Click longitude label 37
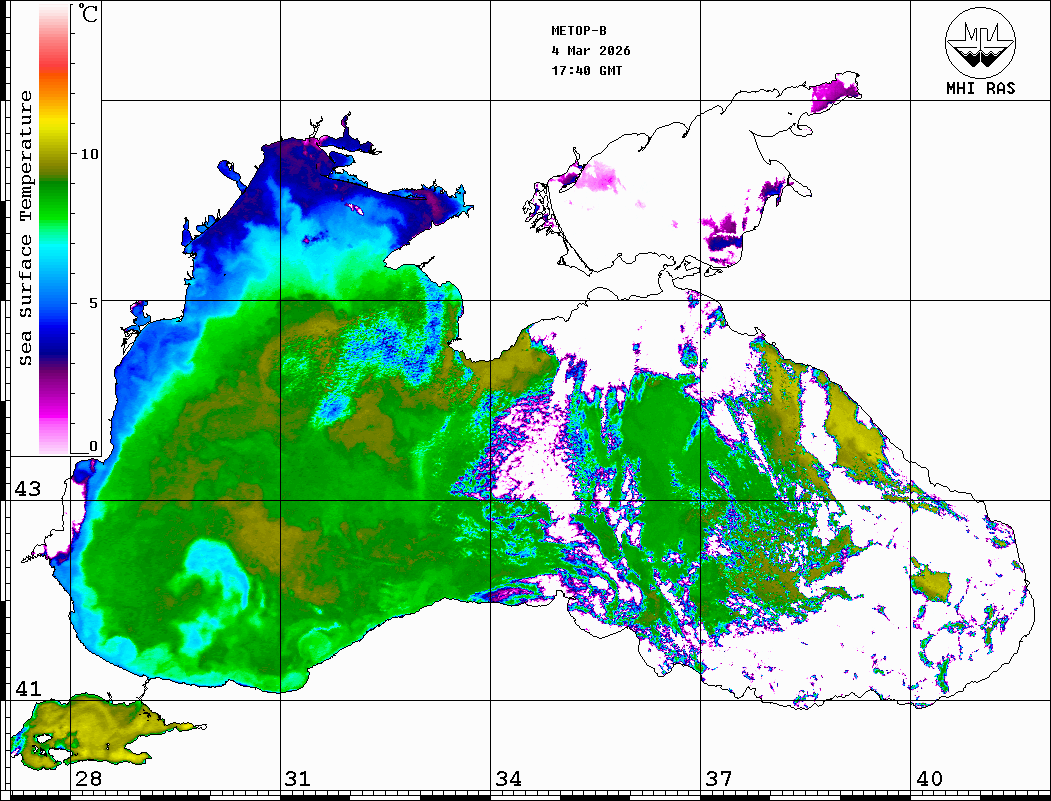 [x=718, y=779]
